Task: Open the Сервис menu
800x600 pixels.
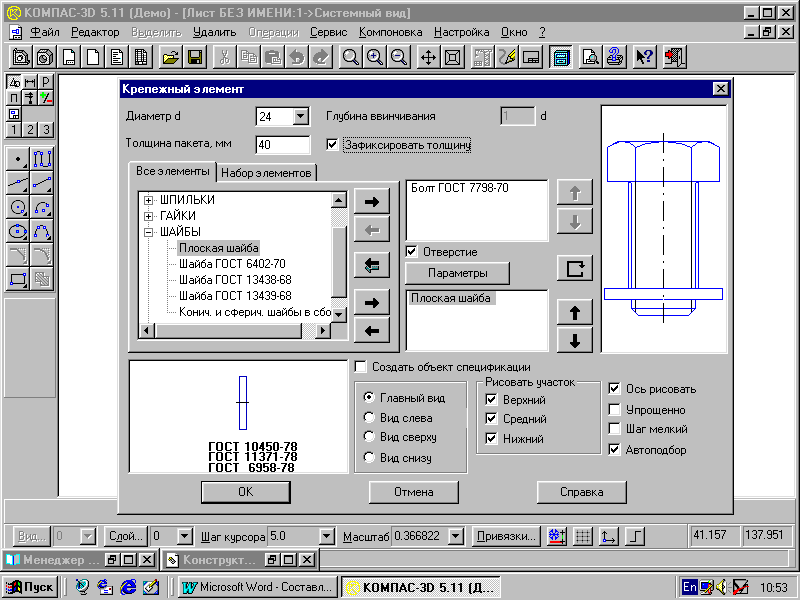Action: coord(329,32)
